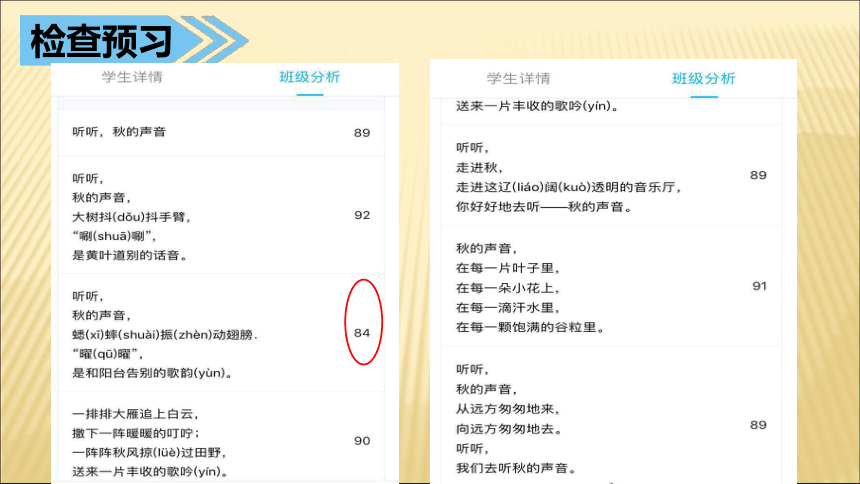860x484 pixels.
Task: Click line 向远方匆匆地去
Action: (510, 429)
